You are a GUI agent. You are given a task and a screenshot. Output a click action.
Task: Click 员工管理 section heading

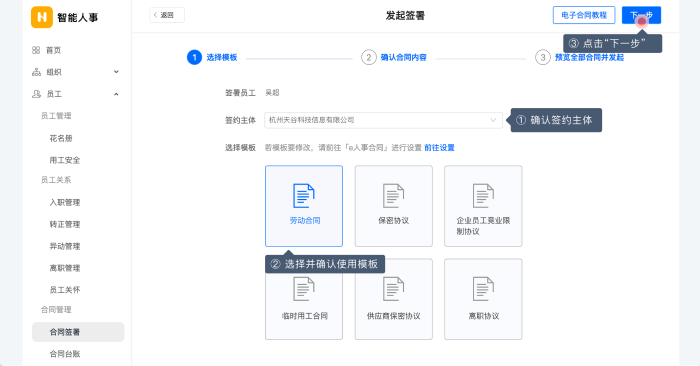(x=56, y=116)
